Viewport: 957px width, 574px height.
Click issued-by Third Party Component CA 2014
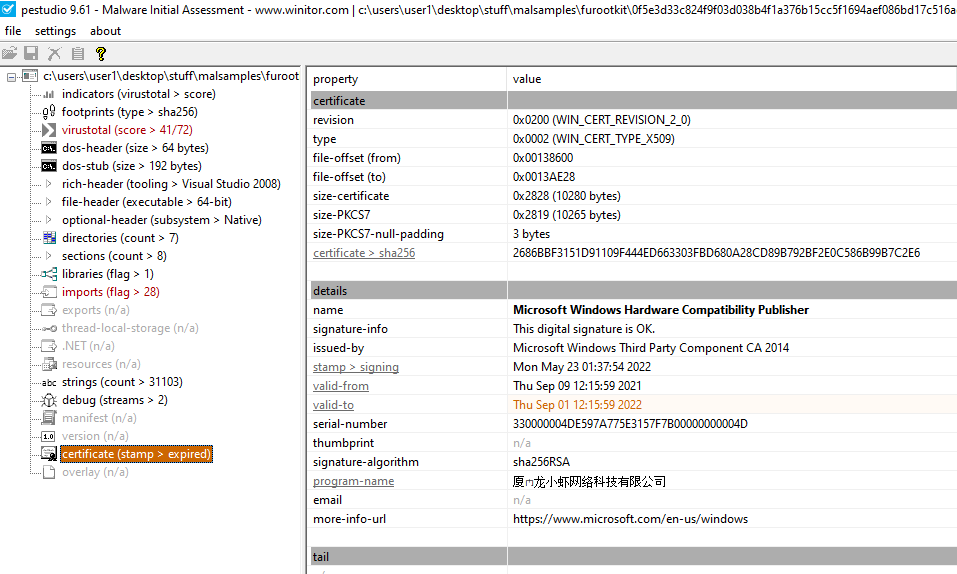click(x=651, y=348)
